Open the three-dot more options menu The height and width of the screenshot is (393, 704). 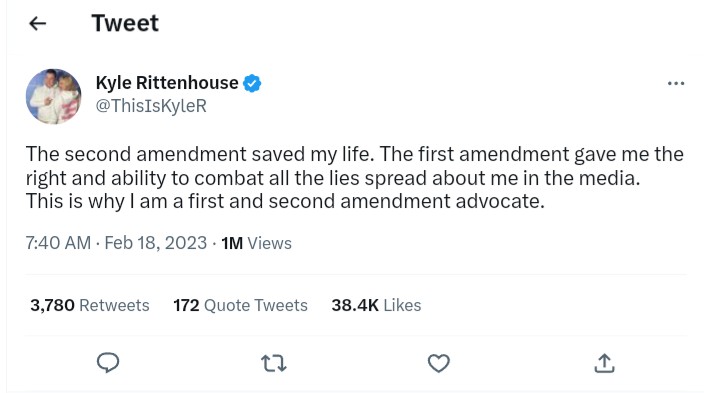coord(676,84)
